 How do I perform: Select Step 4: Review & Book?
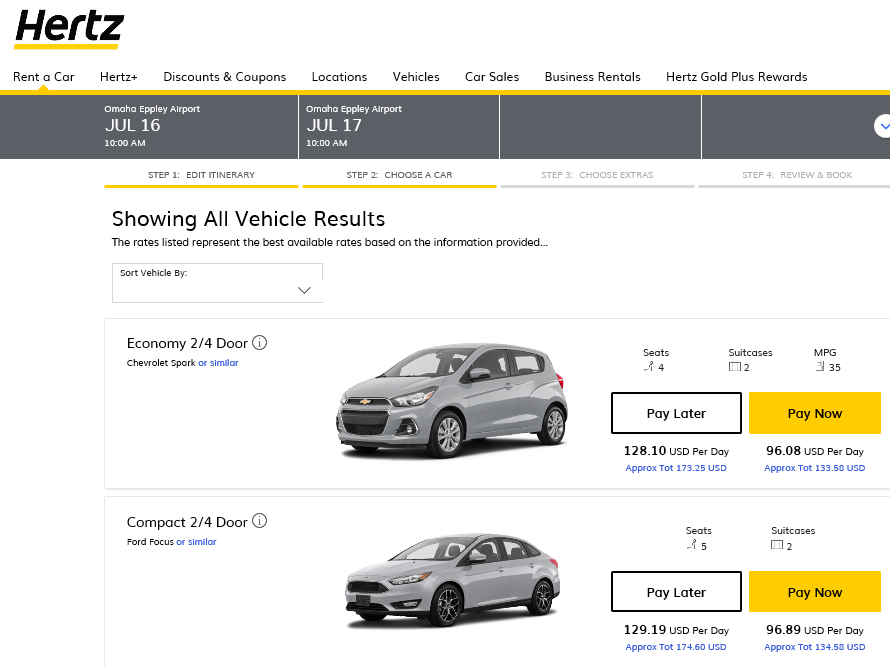797,175
